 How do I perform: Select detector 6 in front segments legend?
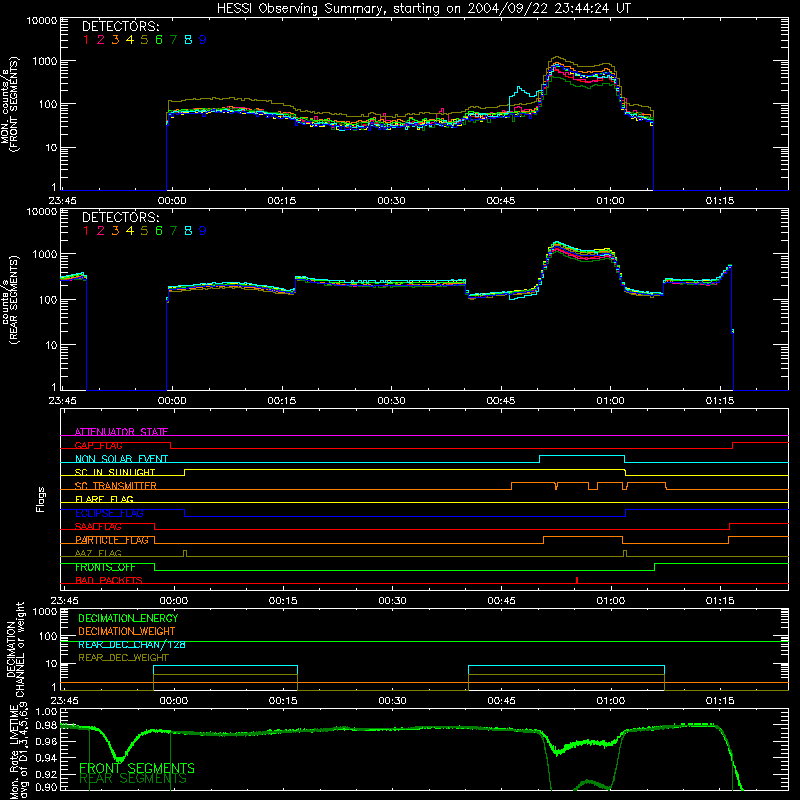[159, 40]
